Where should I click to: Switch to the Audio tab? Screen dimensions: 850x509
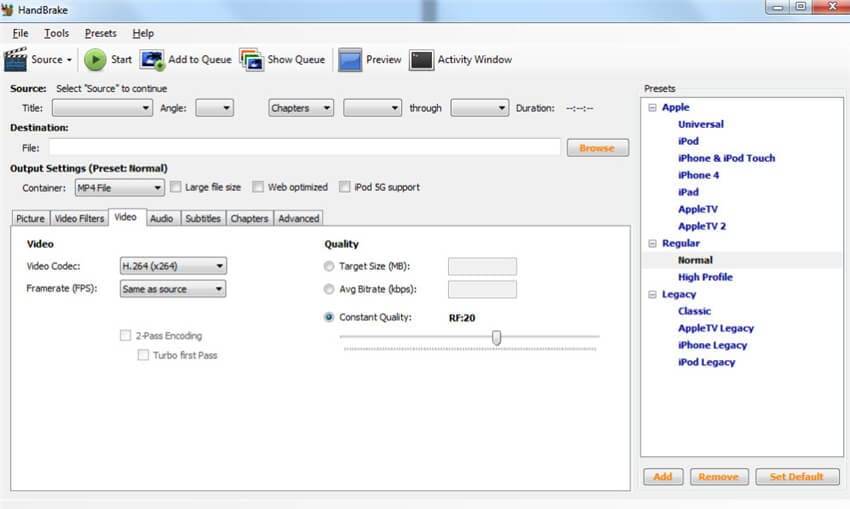[x=161, y=218]
